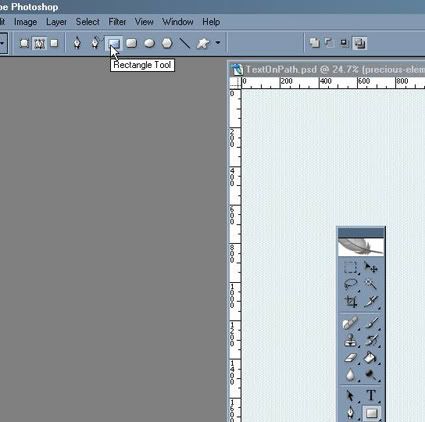The height and width of the screenshot is (422, 425).
Task: Select Paths mode in options bar
Action: pos(39,43)
